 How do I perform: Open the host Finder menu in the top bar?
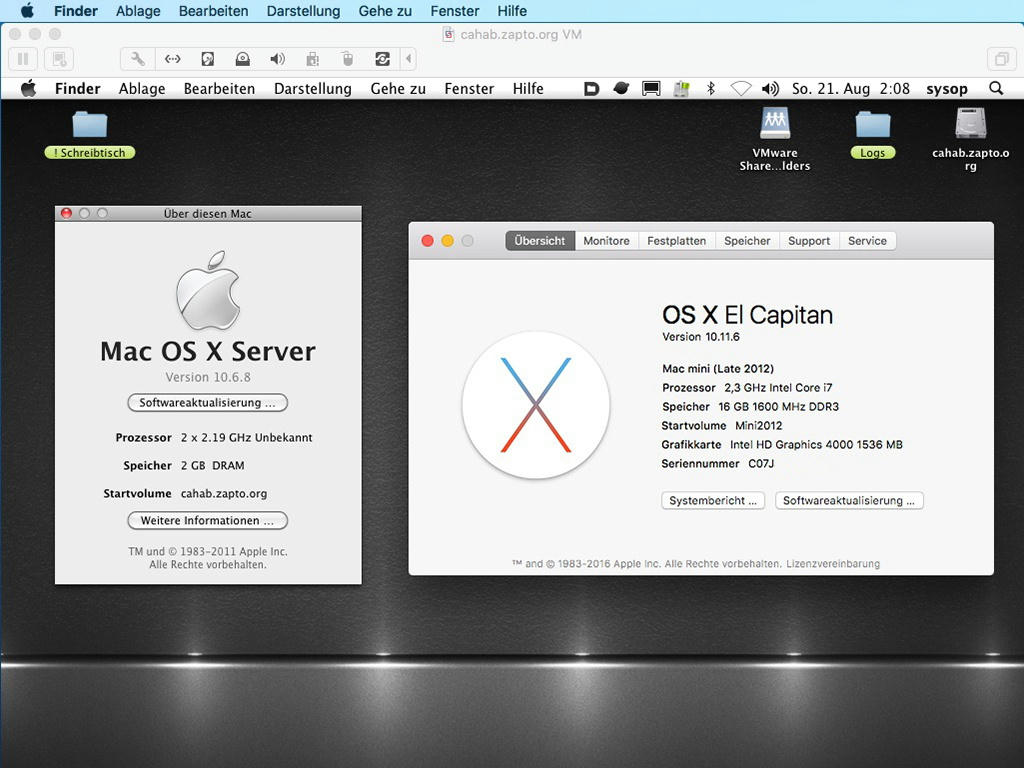pos(76,11)
